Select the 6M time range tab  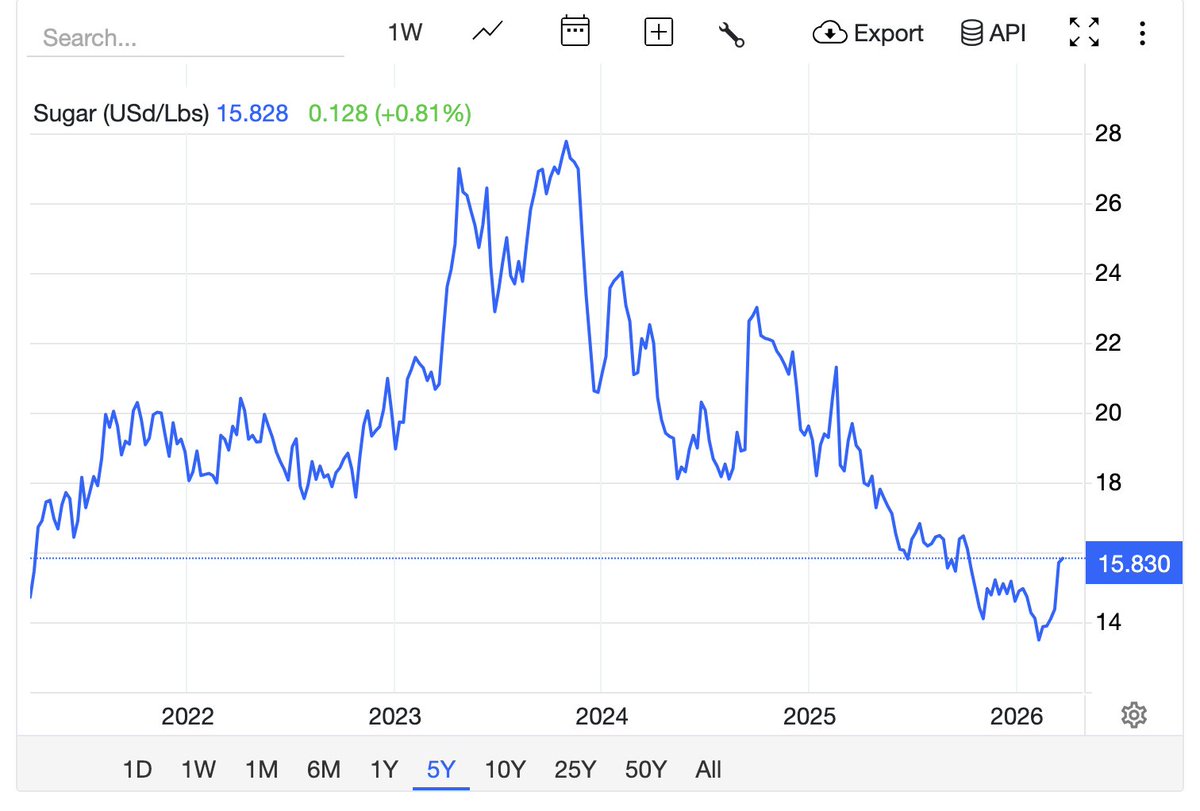[324, 770]
